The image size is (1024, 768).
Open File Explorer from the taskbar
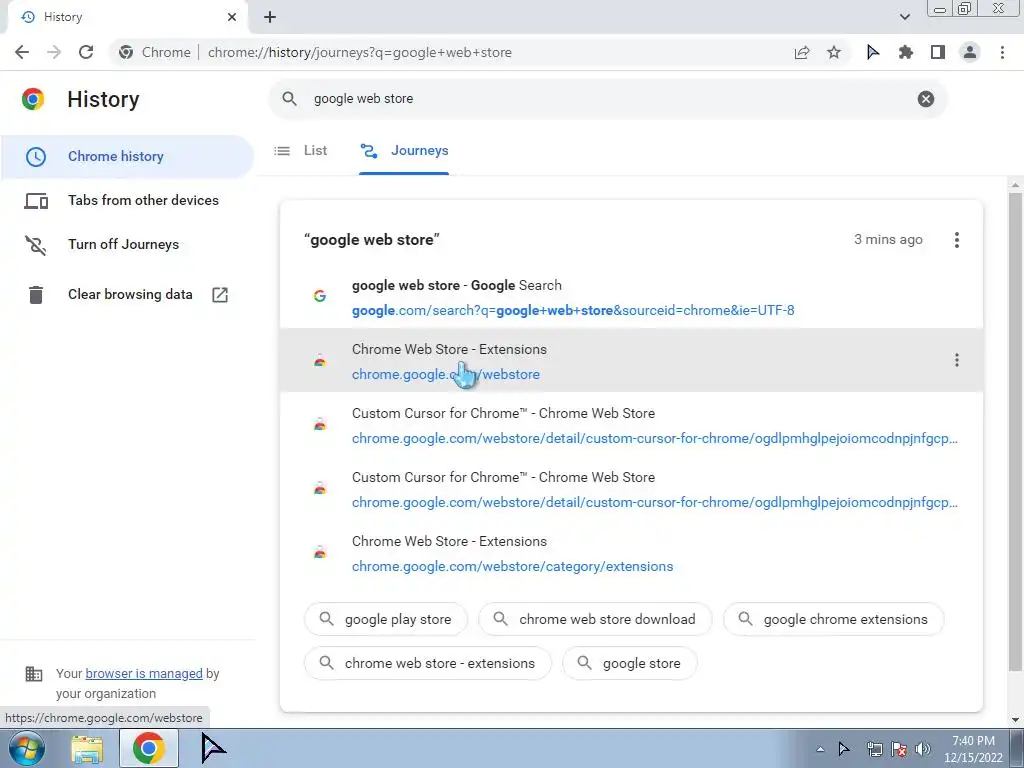point(87,749)
